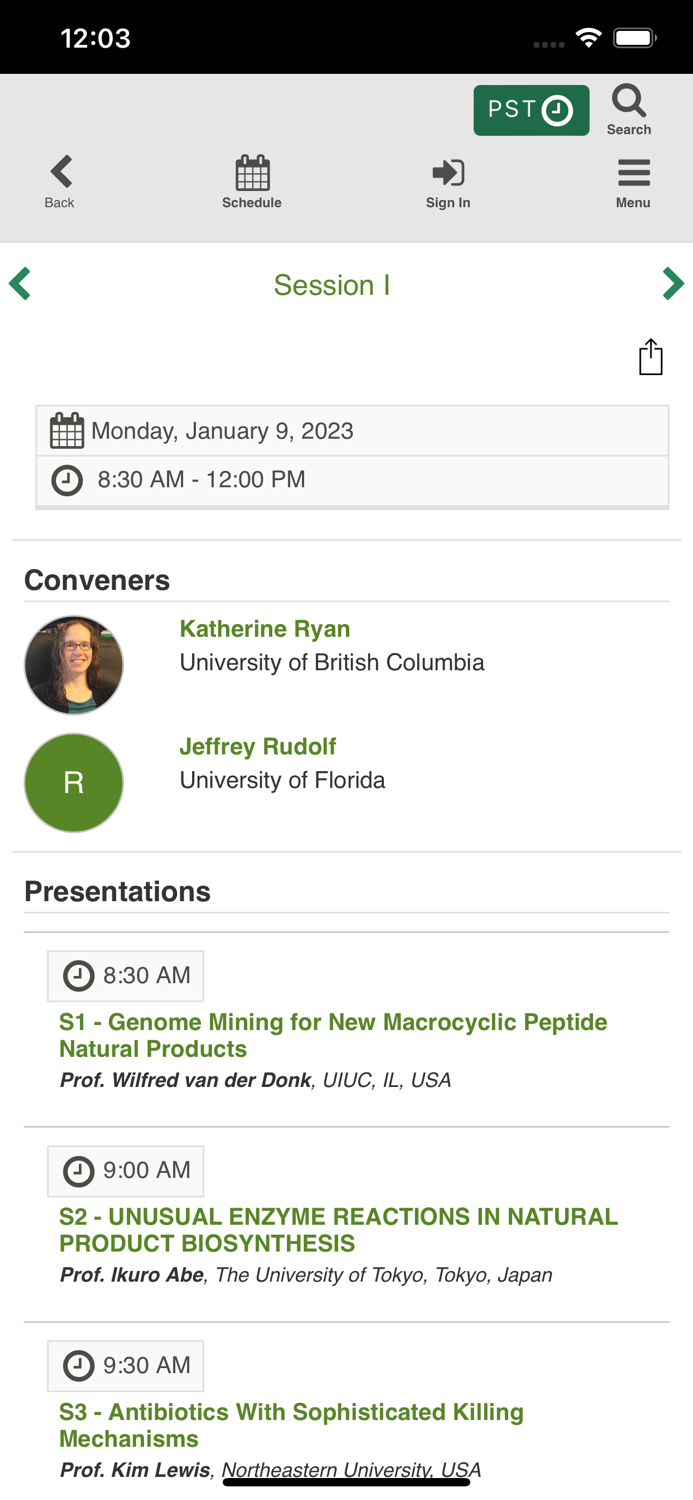Tap Jeffrey Rudolf's green R avatar
693x1500 pixels.
pyautogui.click(x=74, y=782)
